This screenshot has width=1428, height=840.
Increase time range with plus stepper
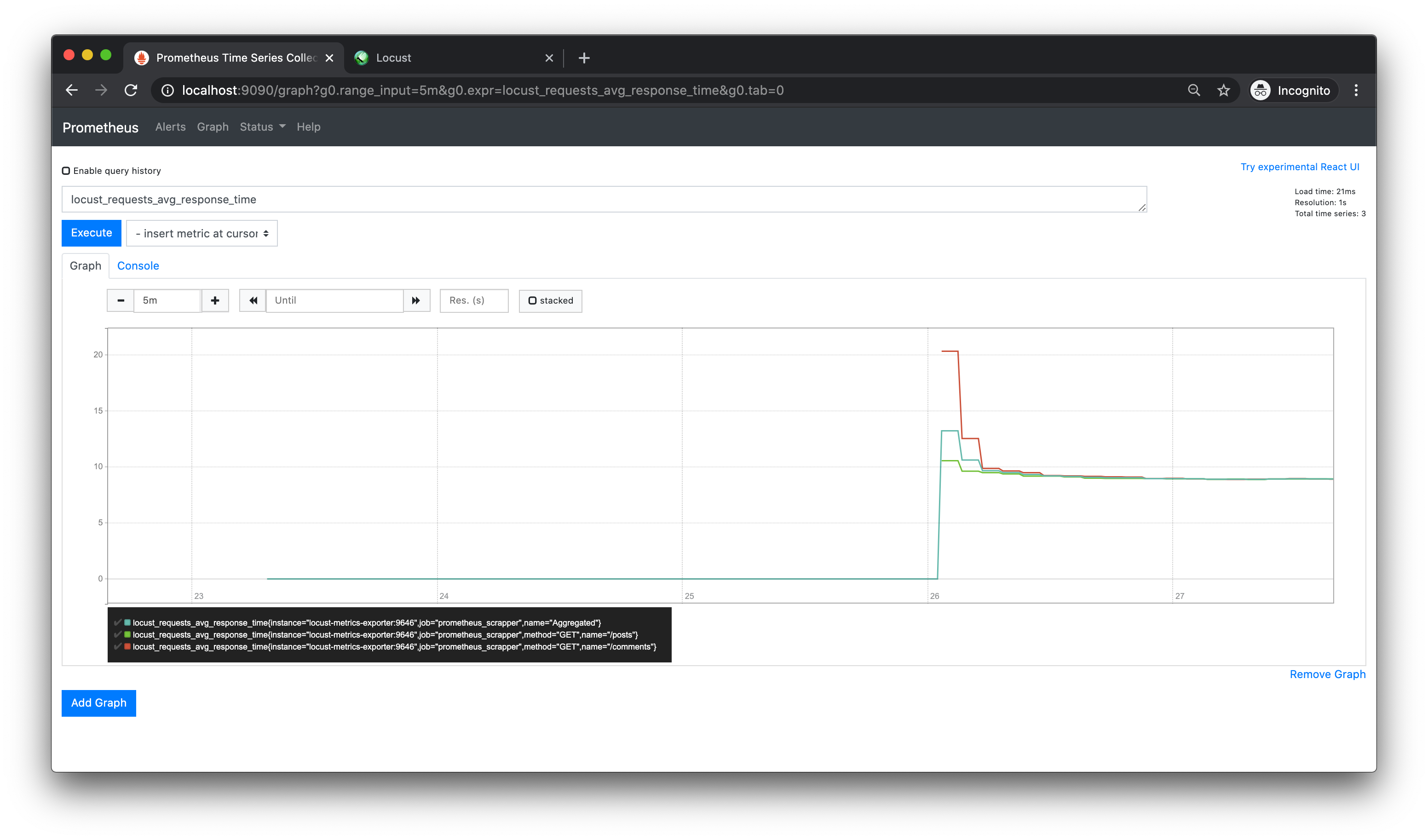click(x=215, y=300)
